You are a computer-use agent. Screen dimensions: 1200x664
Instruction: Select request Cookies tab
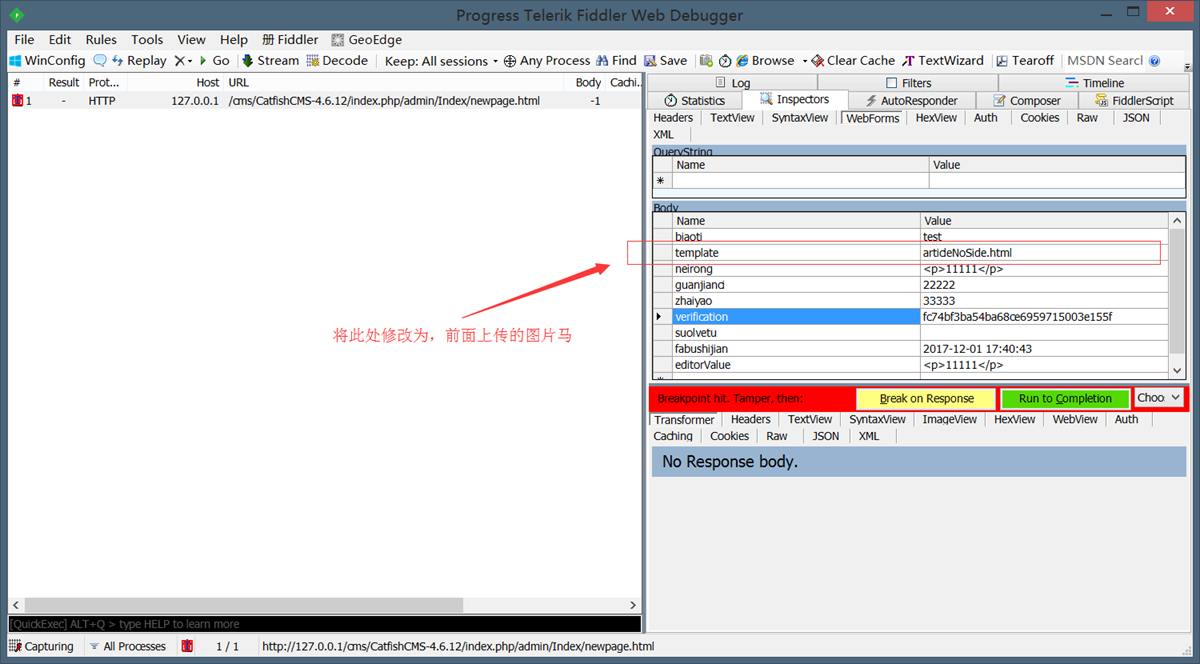[x=1040, y=118]
